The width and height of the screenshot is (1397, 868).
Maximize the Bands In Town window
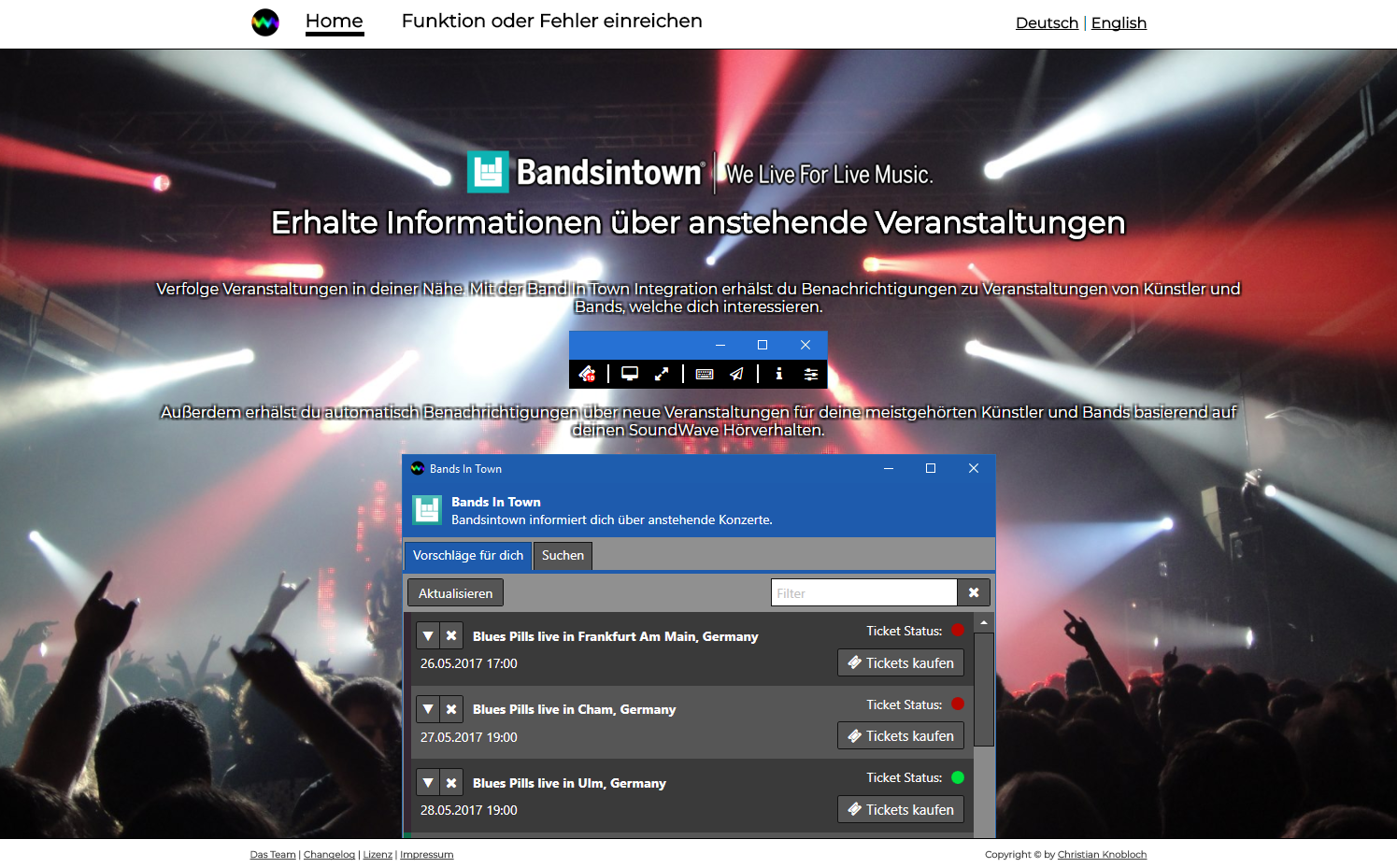(931, 468)
